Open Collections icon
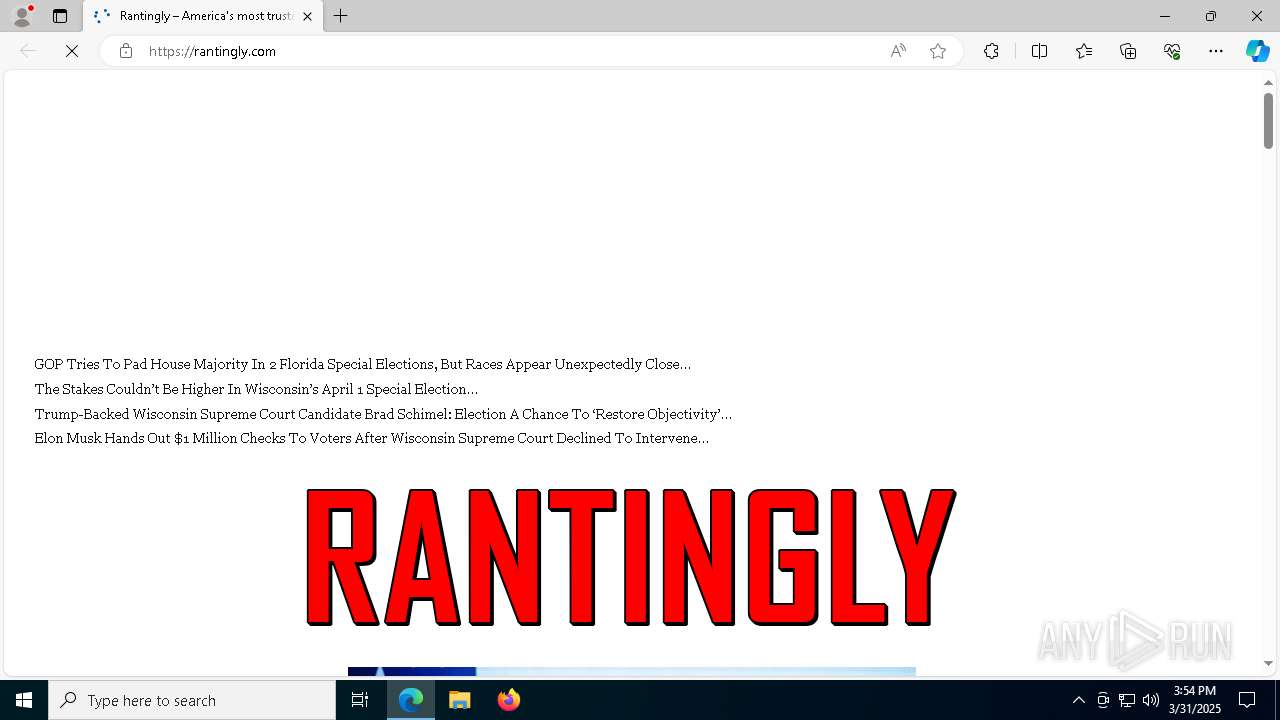Screen dimensions: 1280x720 (1128, 51)
